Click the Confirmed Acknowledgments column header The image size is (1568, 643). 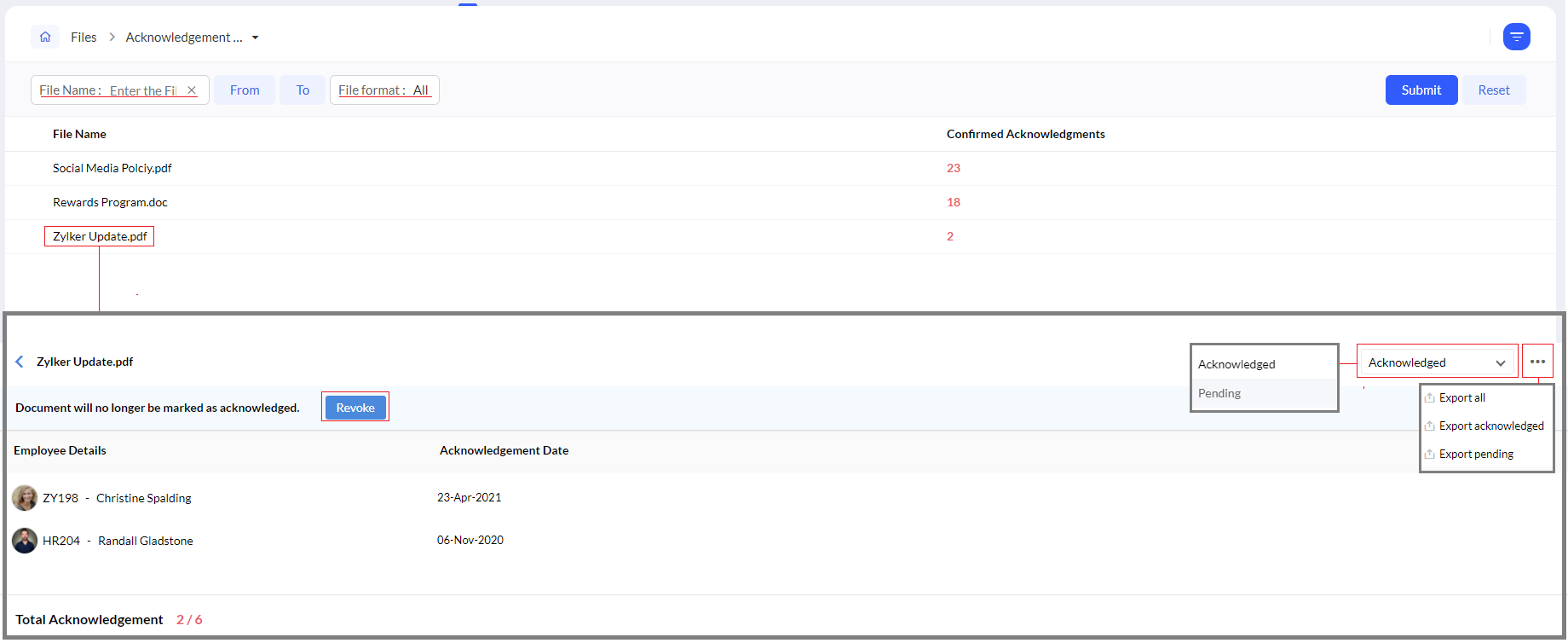click(1025, 134)
